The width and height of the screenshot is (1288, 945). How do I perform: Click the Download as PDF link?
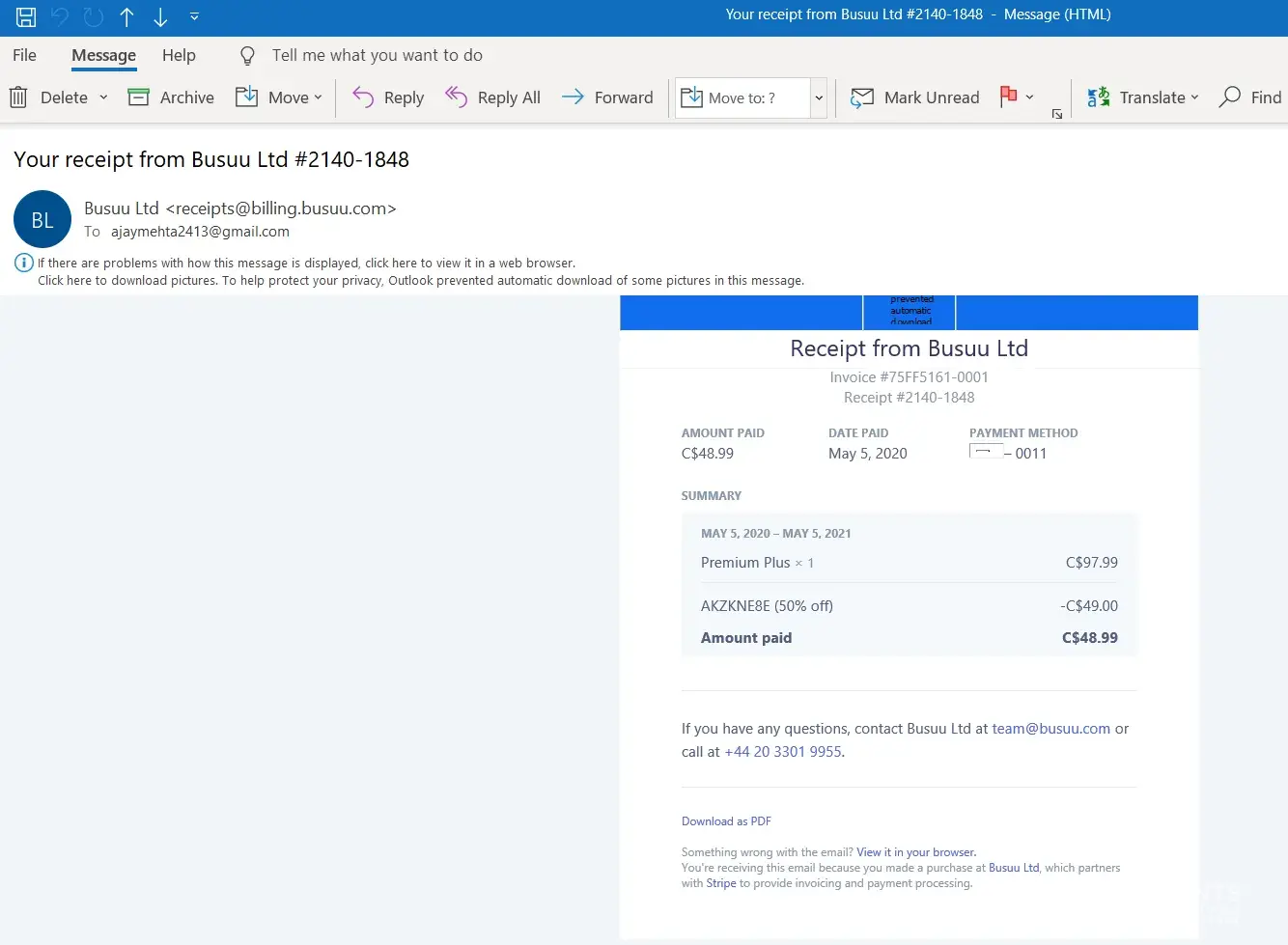tap(726, 821)
